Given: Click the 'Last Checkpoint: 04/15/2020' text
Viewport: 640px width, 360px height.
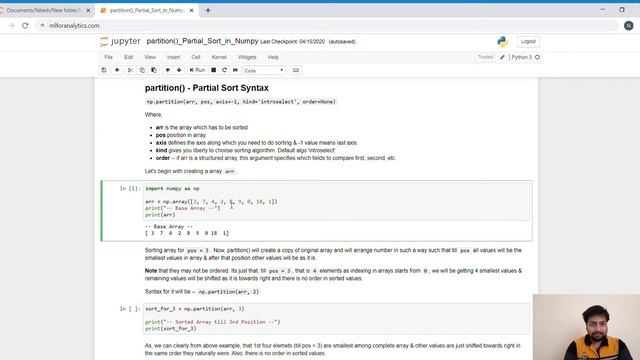Looking at the screenshot, I should [293, 42].
